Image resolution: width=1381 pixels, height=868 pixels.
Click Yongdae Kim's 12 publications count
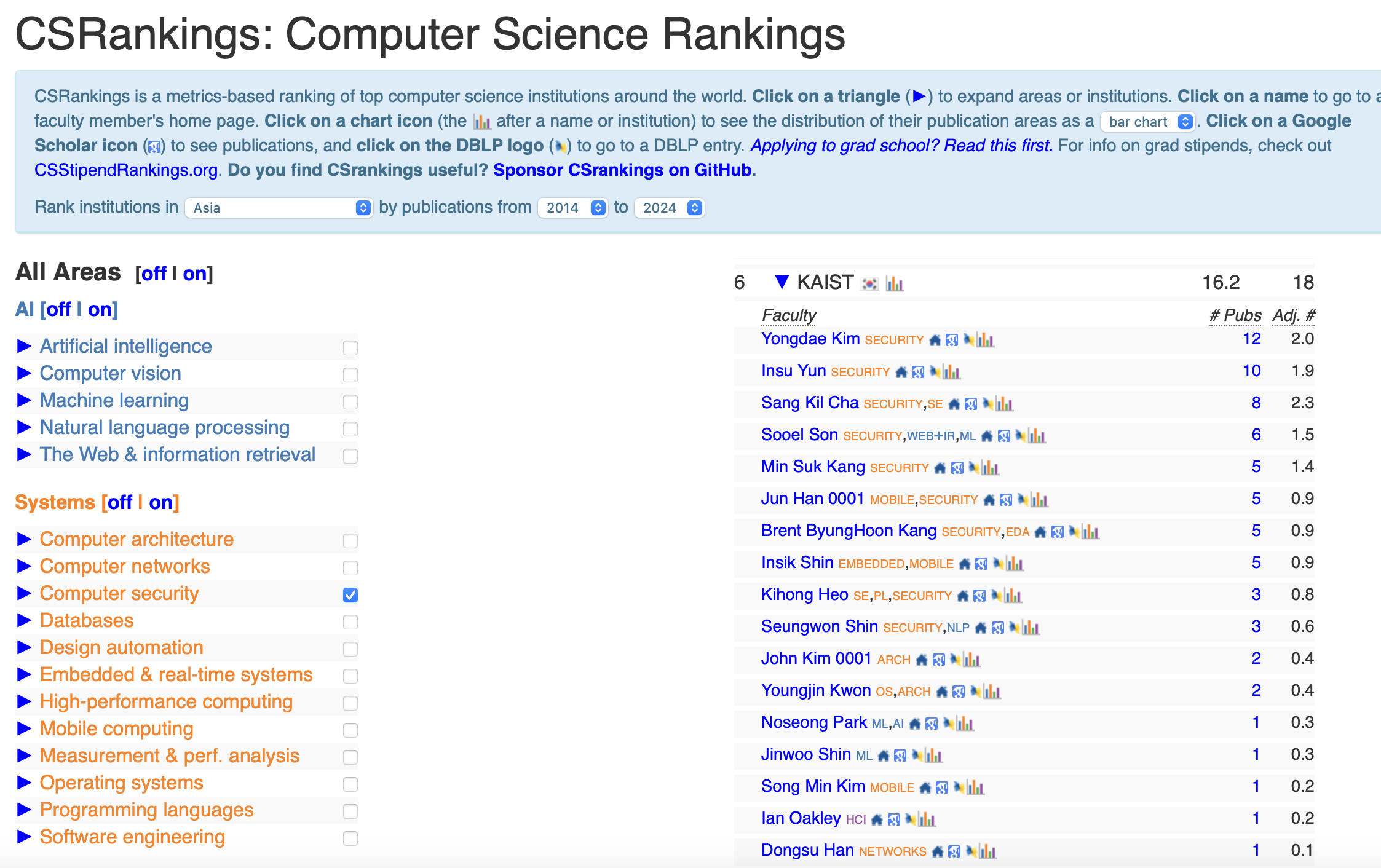[1251, 339]
